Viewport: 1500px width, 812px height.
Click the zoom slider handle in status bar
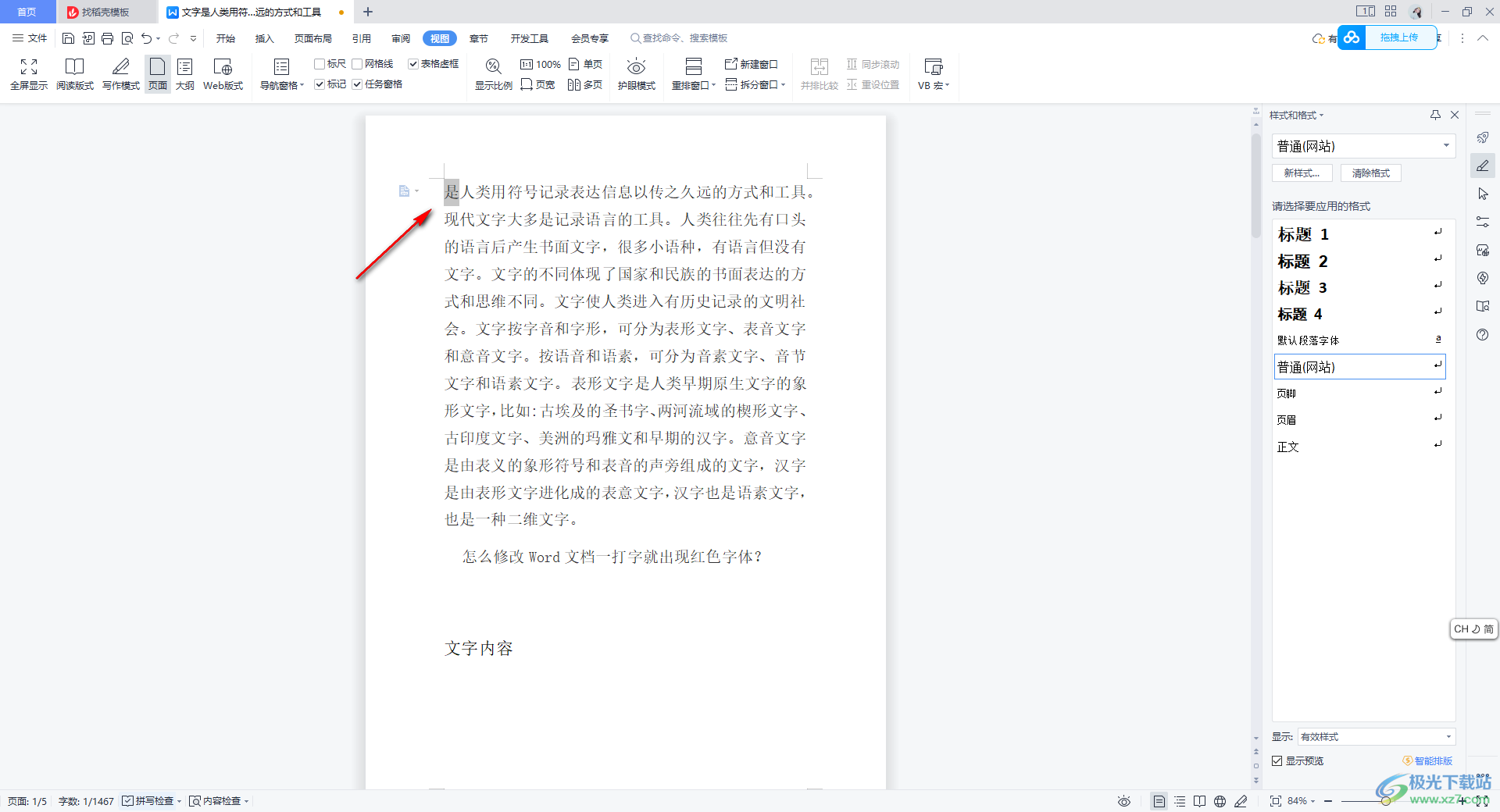[x=1385, y=801]
